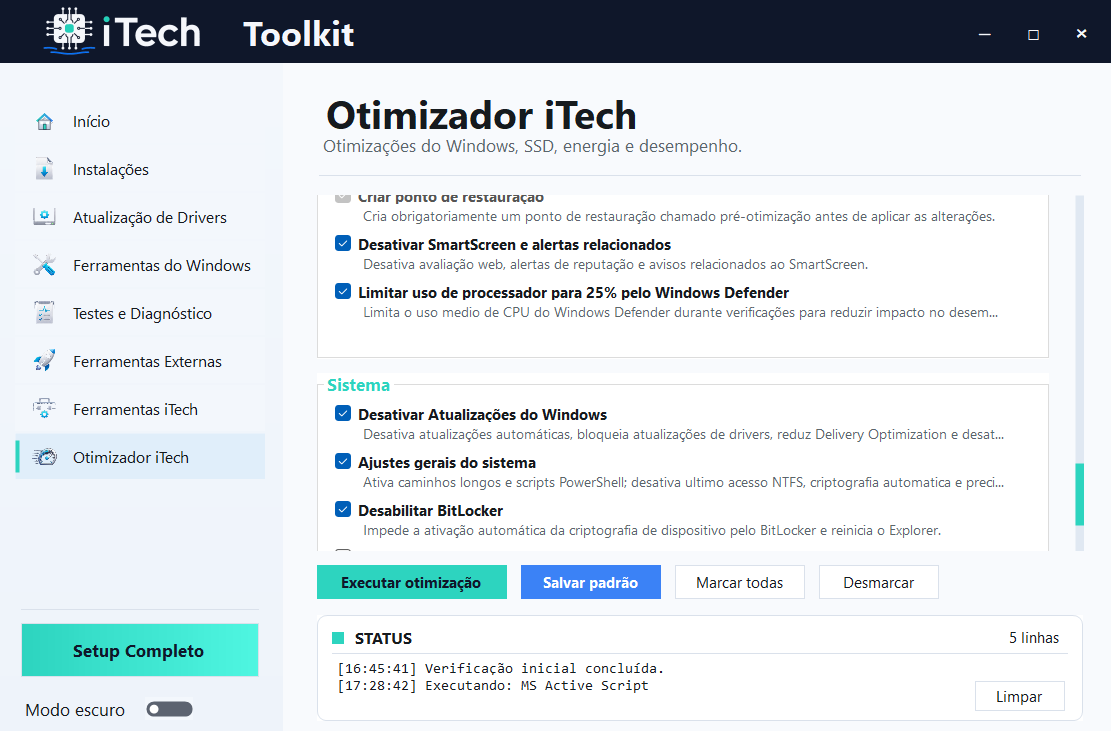Open Ferramentas iTech menu entry
The width and height of the screenshot is (1111, 731).
click(x=140, y=409)
